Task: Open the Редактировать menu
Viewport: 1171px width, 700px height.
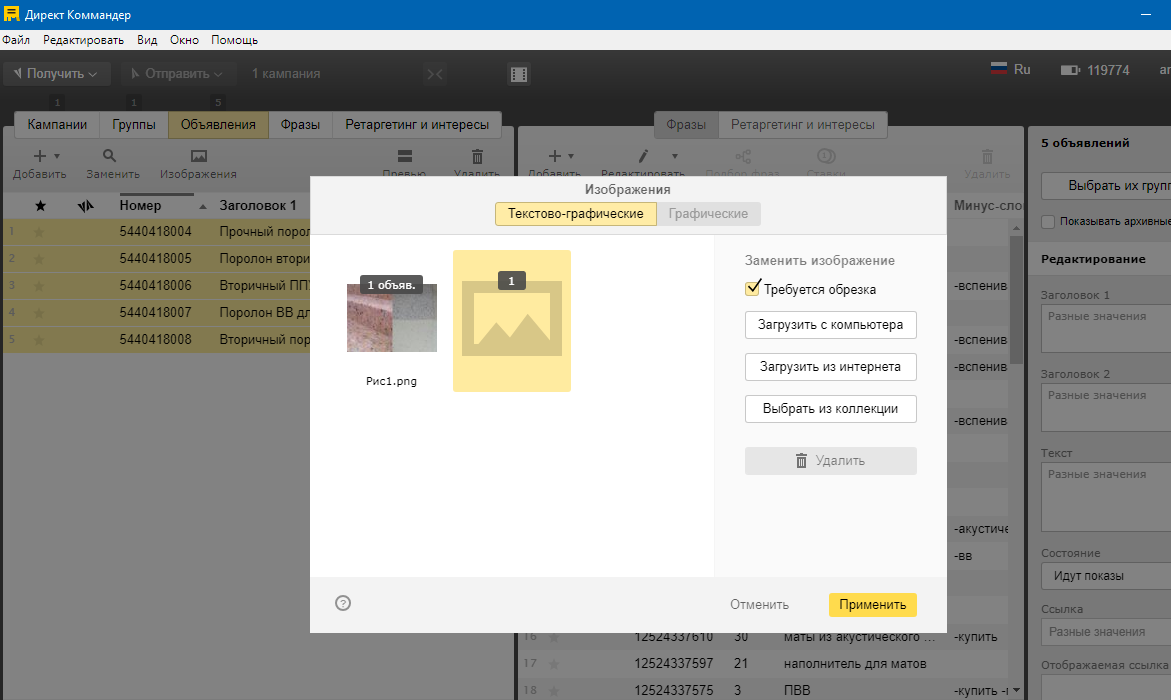Action: pyautogui.click(x=83, y=40)
